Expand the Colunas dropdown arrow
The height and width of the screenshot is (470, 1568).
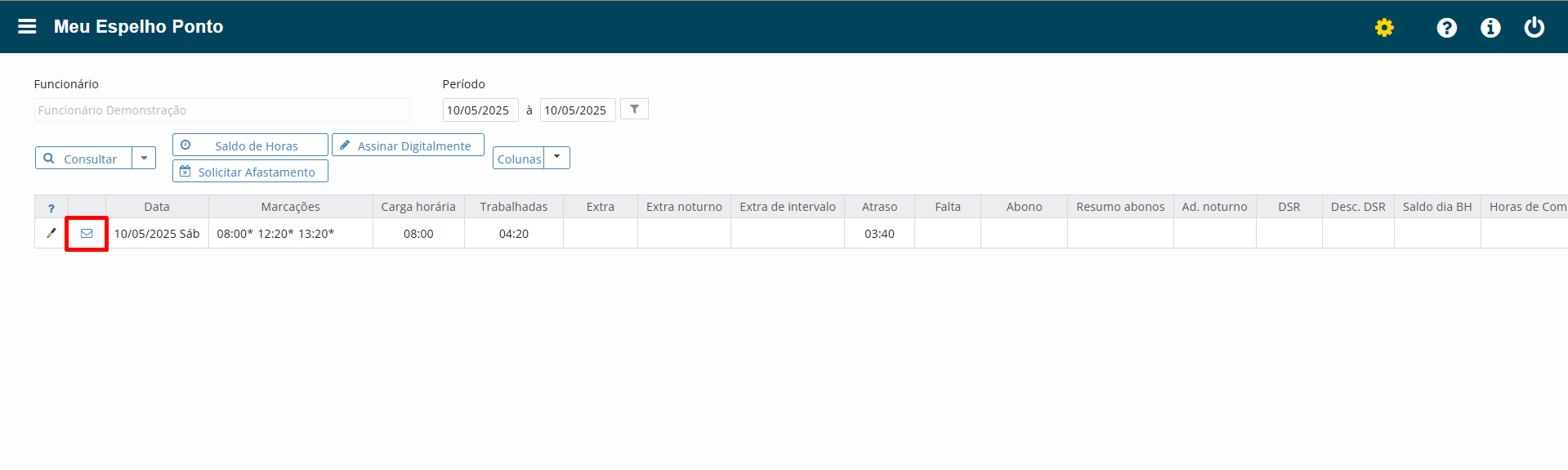[557, 158]
